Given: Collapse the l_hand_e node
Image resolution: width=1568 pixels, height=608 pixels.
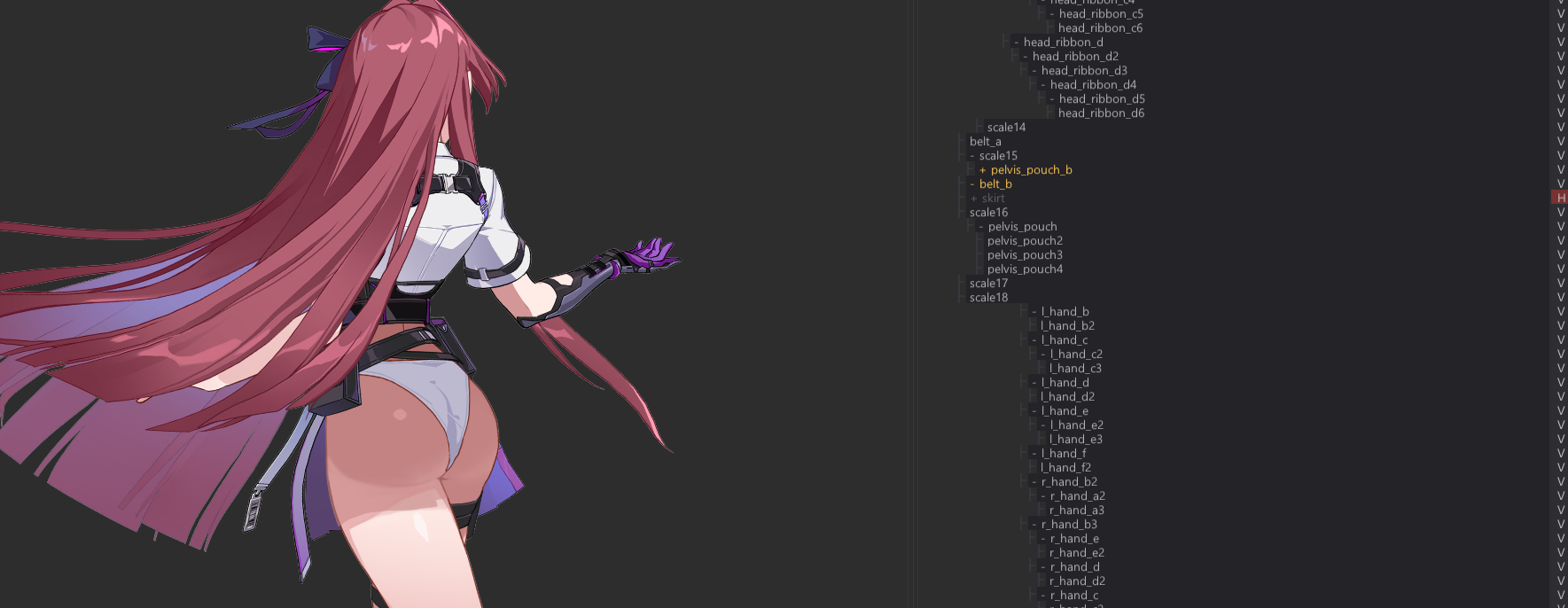Looking at the screenshot, I should pos(1034,411).
